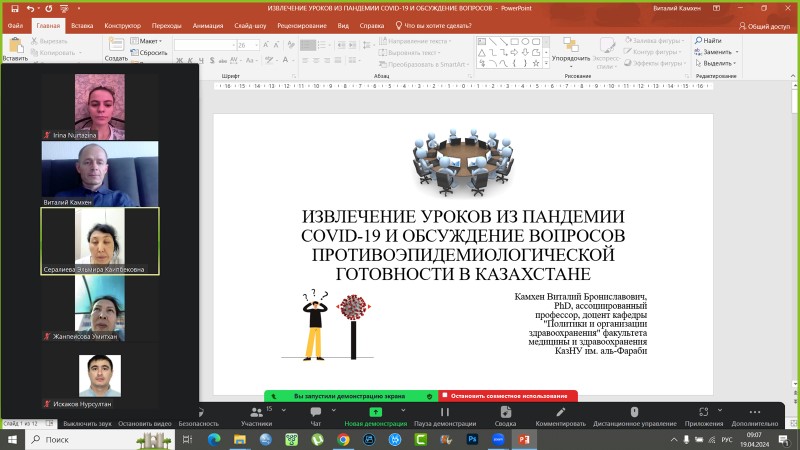This screenshot has width=800, height=450.
Task: Open Zoom Chat
Action: 316,416
